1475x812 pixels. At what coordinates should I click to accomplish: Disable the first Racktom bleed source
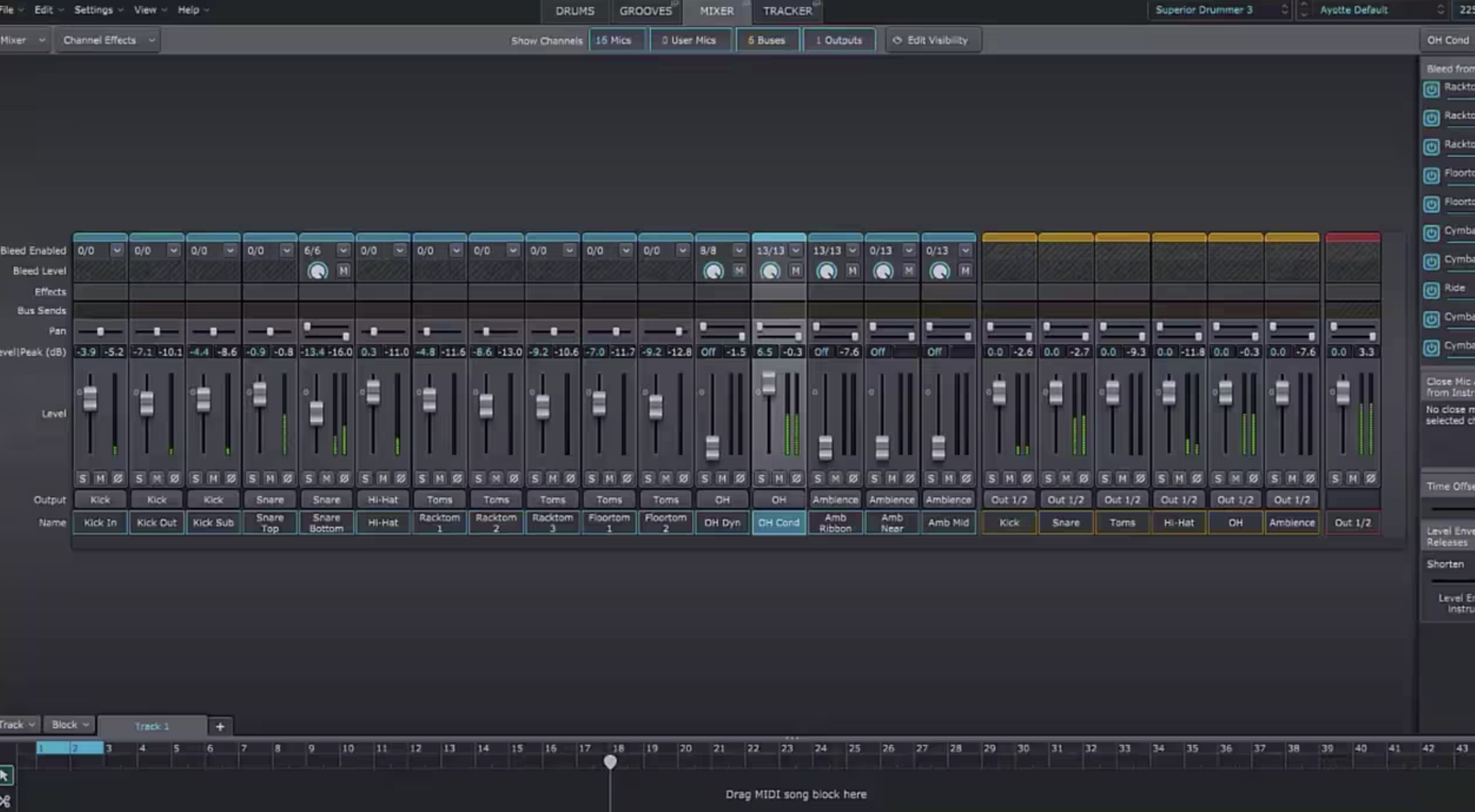coord(1432,89)
